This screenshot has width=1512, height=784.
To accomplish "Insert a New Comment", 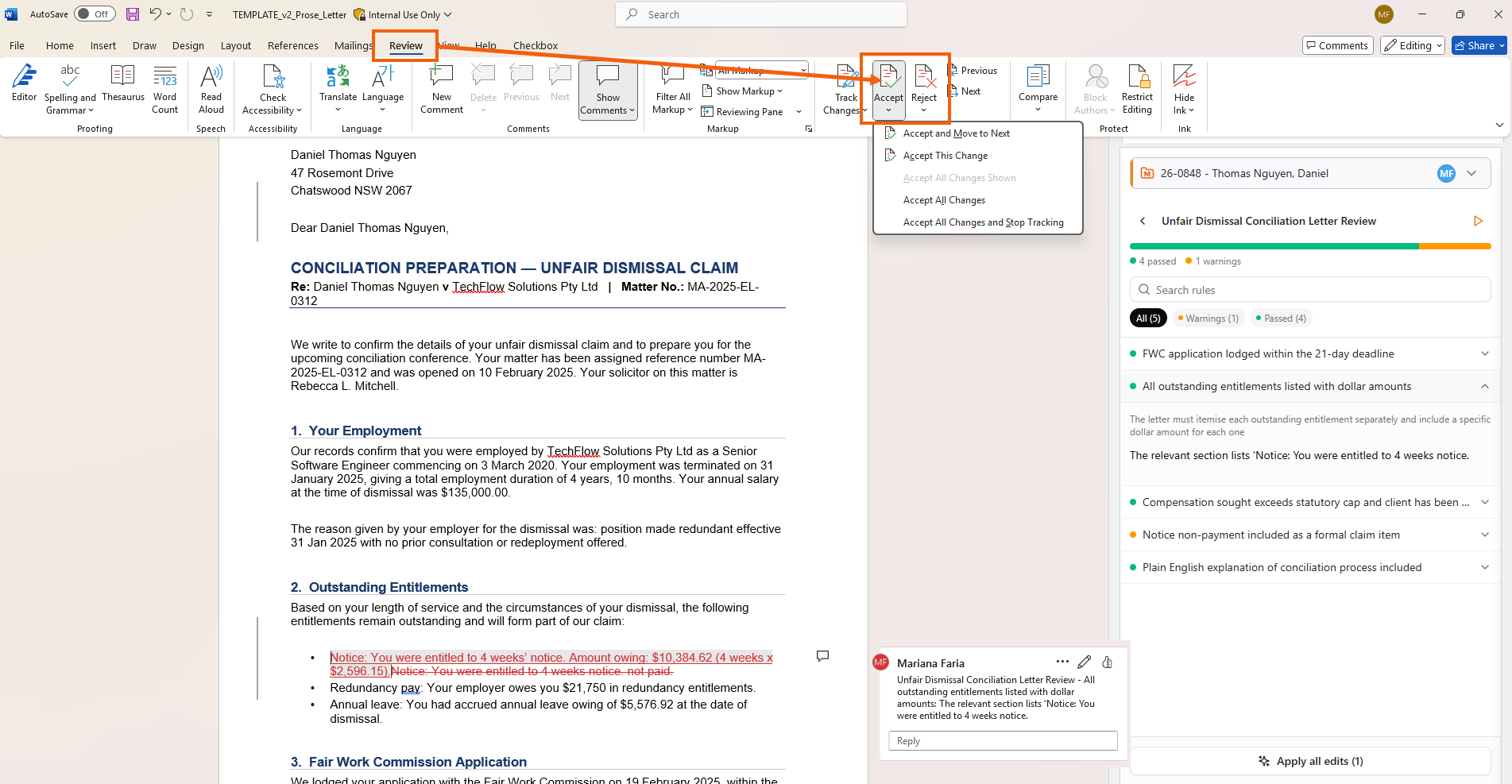I will click(441, 83).
